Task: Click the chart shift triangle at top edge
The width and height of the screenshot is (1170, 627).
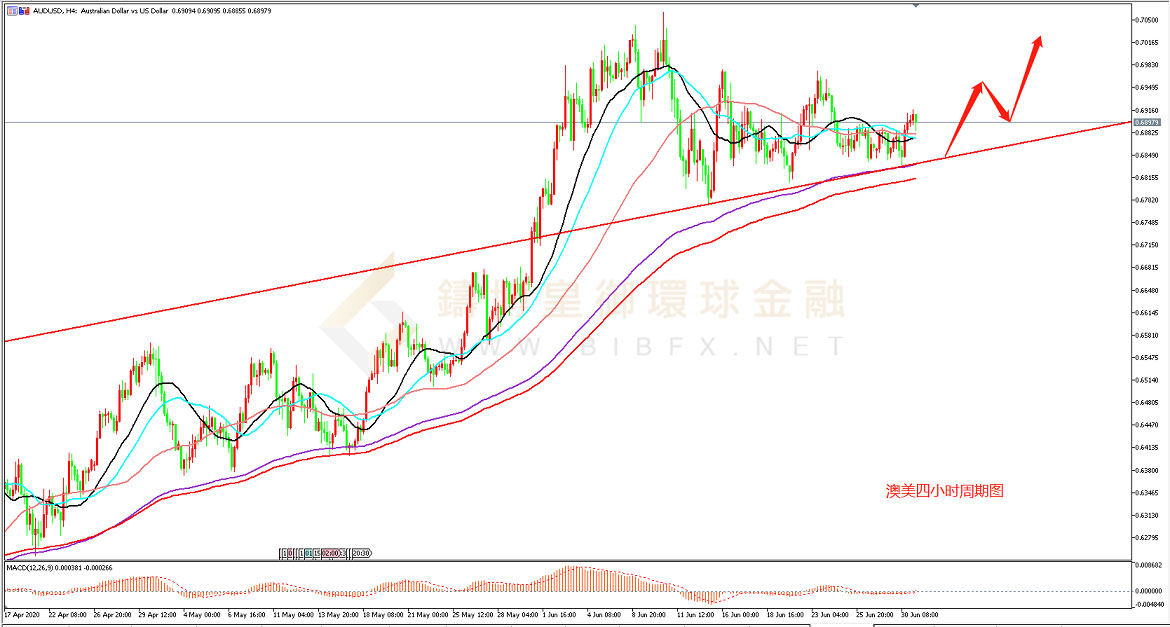Action: click(x=915, y=5)
